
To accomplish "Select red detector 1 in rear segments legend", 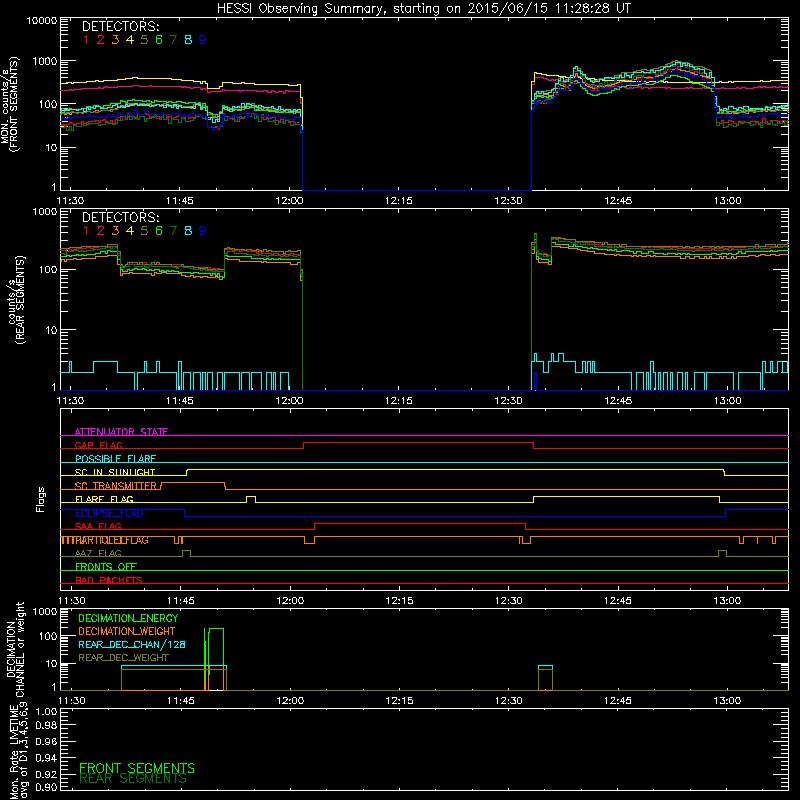I will coord(86,231).
